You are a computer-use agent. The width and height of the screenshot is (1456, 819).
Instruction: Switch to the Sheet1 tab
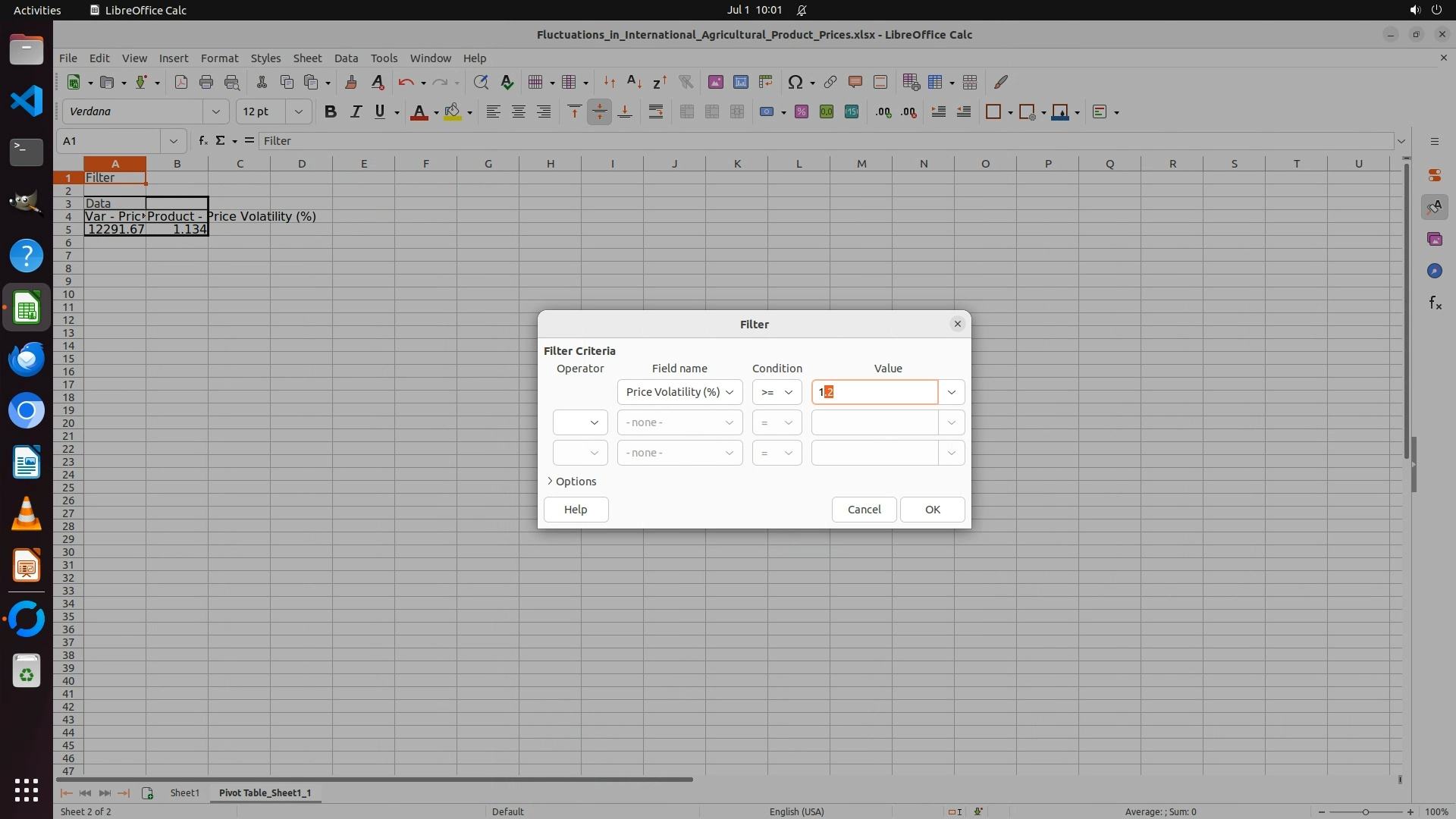pos(184,792)
